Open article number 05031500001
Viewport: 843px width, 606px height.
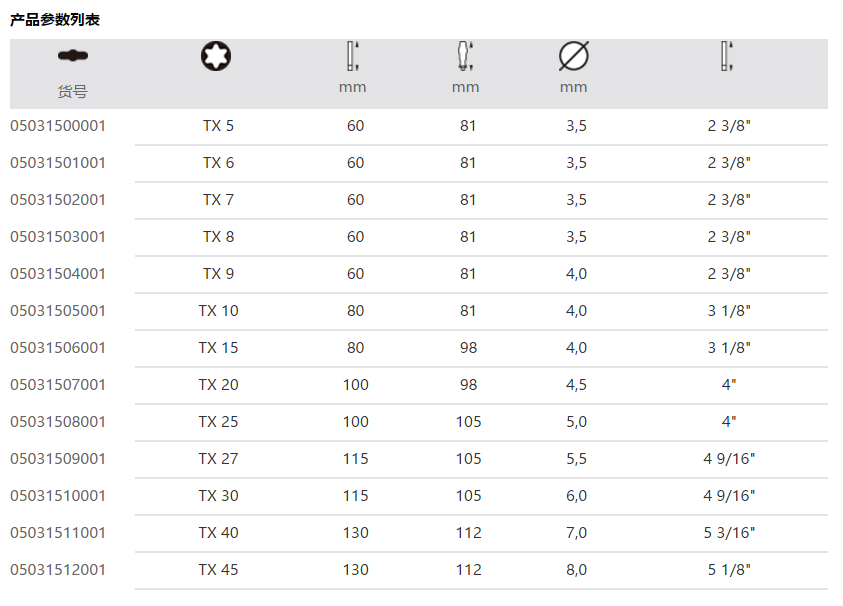point(58,126)
